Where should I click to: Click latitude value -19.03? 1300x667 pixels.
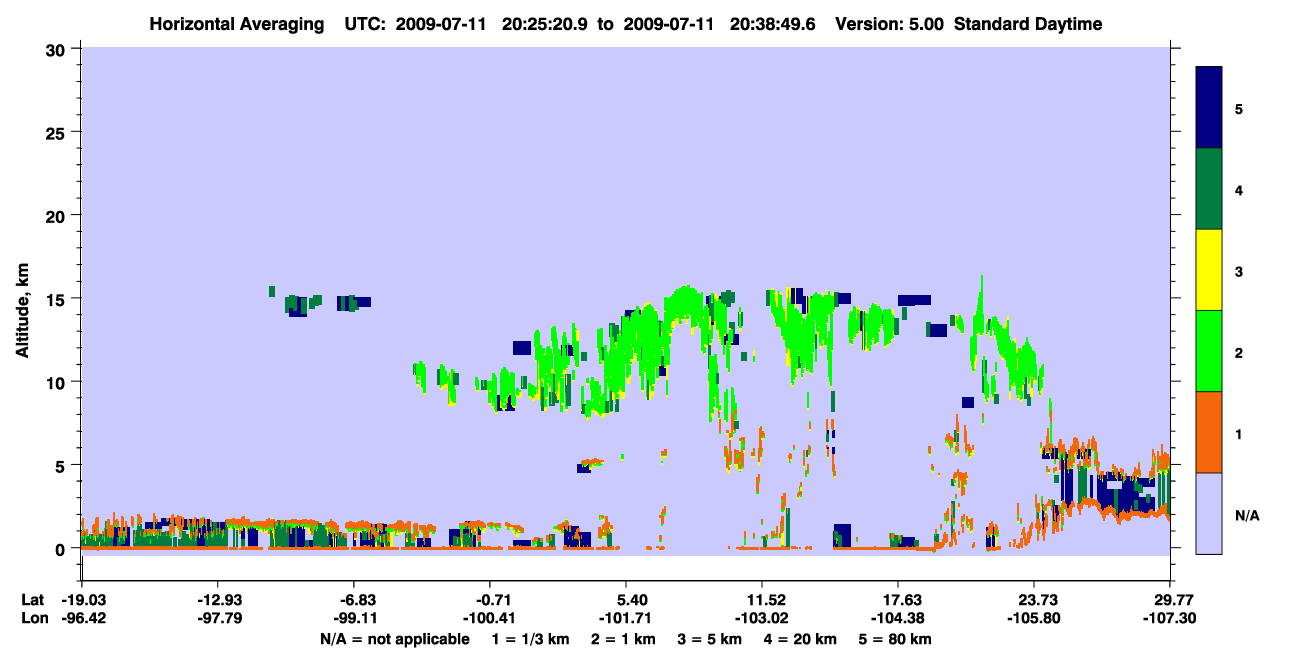pos(82,600)
